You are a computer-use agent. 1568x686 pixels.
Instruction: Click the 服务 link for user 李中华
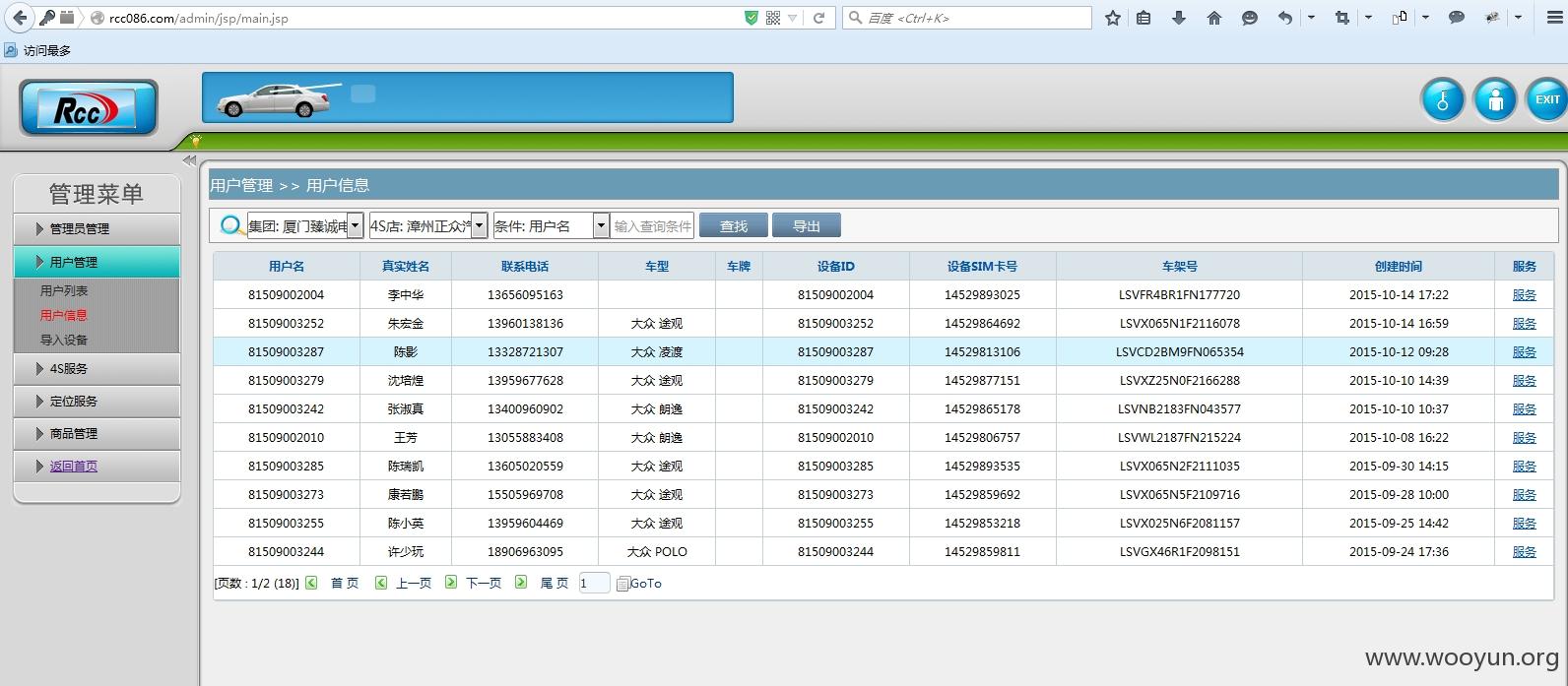[1524, 294]
